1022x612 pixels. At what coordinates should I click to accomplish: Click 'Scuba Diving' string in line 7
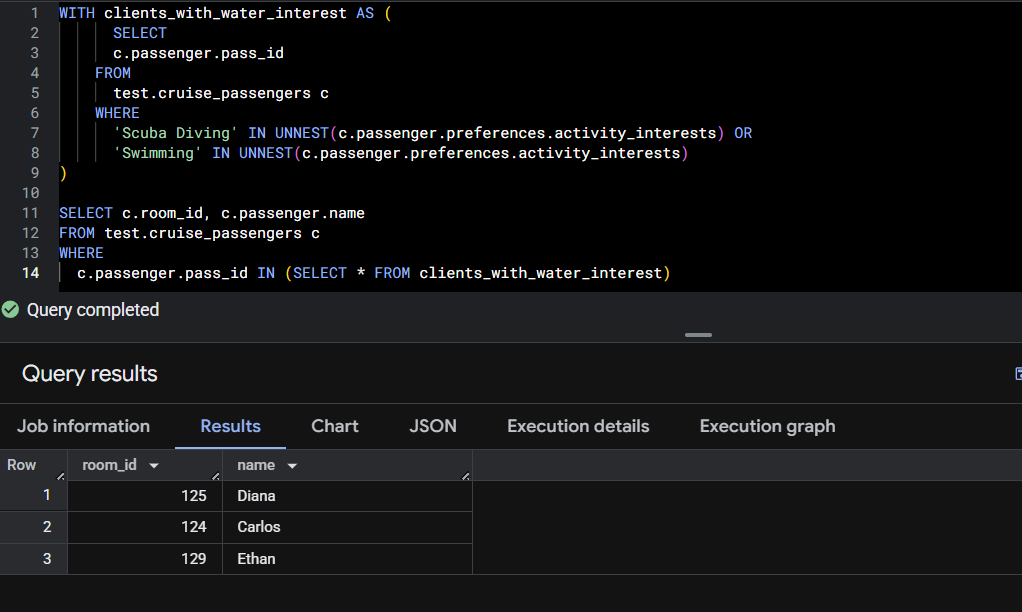tap(175, 133)
